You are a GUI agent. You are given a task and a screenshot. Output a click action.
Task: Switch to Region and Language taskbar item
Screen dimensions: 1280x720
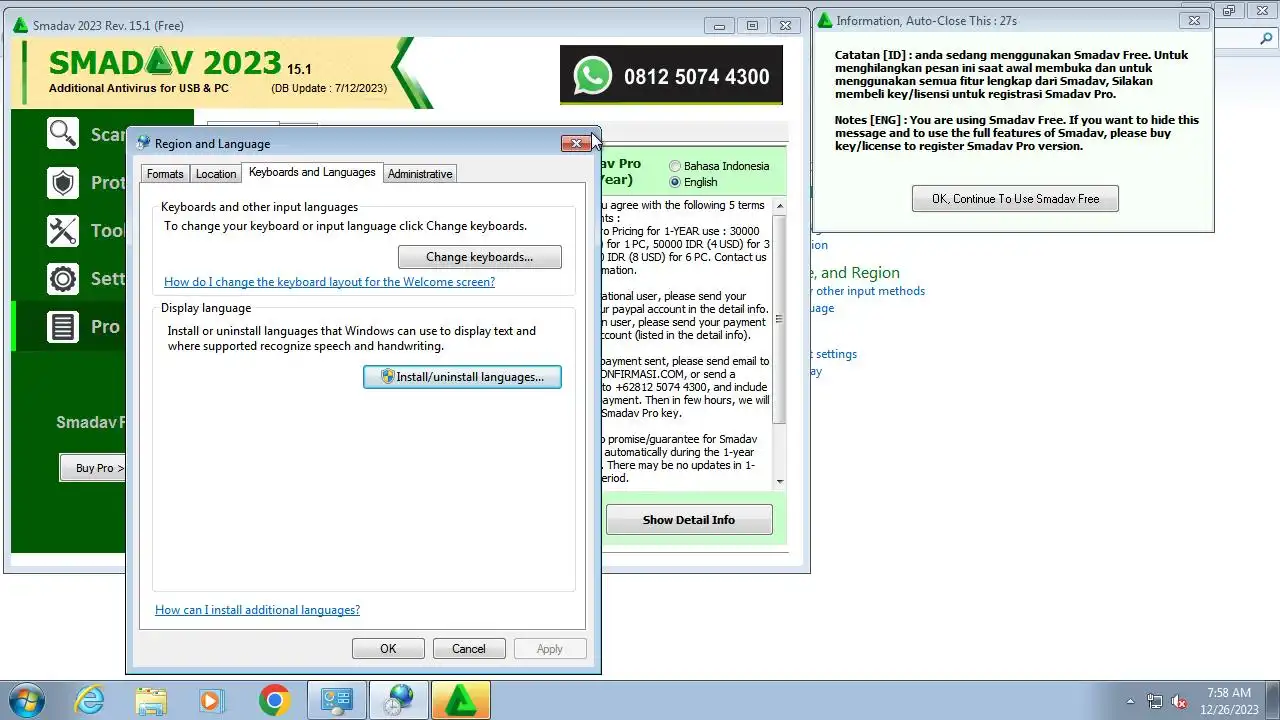[x=399, y=700]
